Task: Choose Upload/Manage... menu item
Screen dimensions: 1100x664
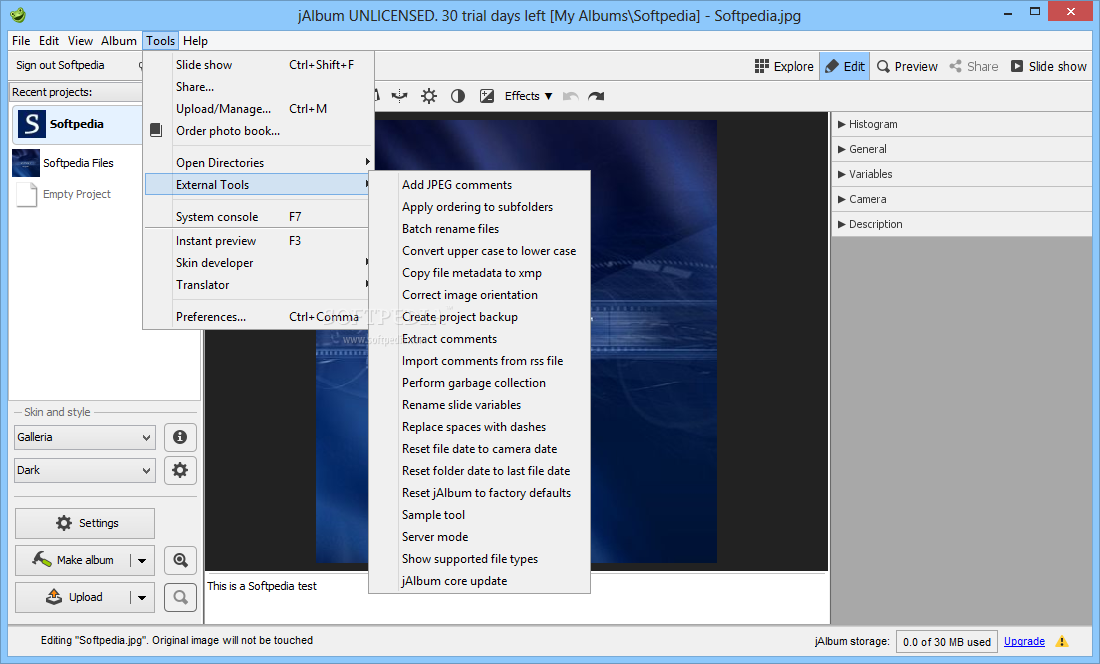Action: pos(258,109)
